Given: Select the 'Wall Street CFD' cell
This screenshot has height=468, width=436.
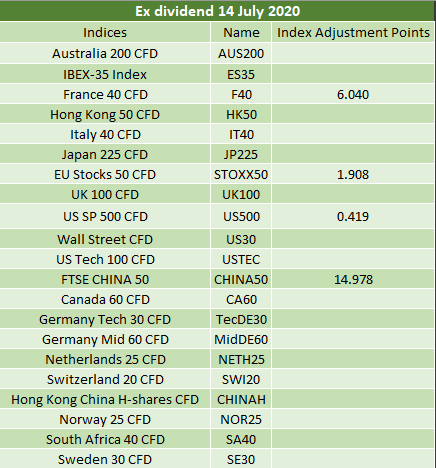Looking at the screenshot, I should tap(105, 239).
